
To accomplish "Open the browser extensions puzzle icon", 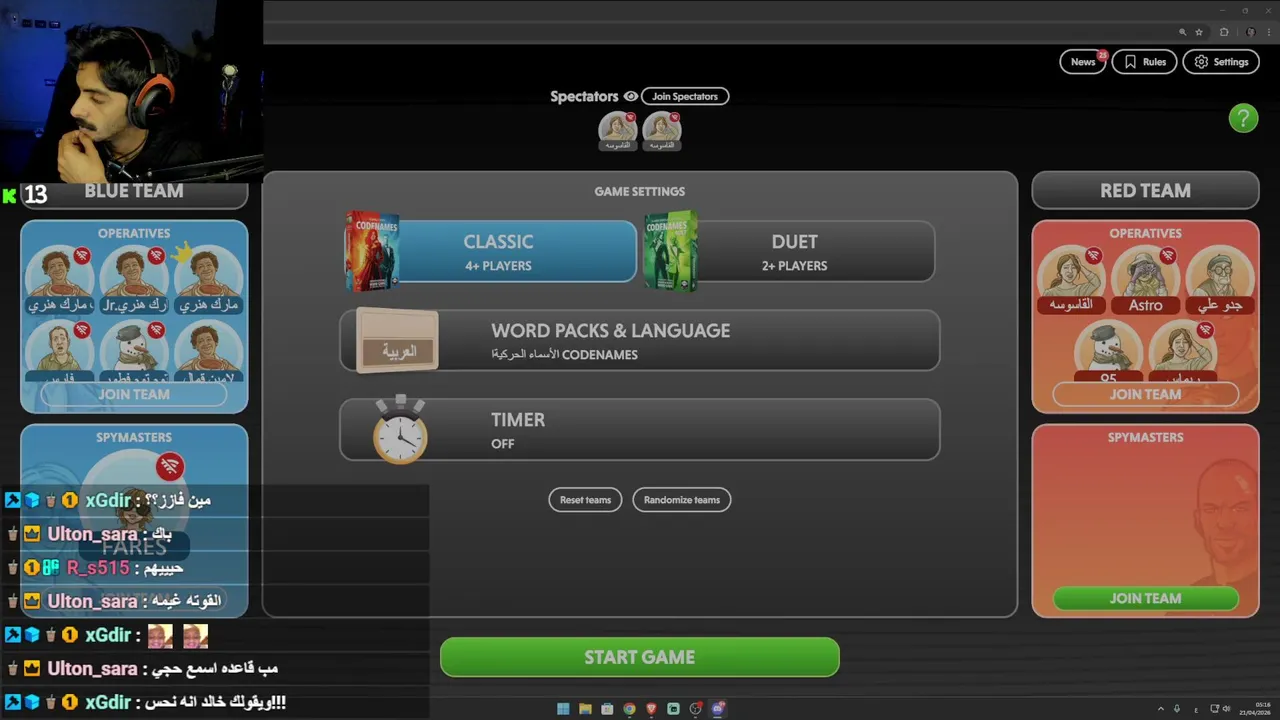I will [1224, 32].
